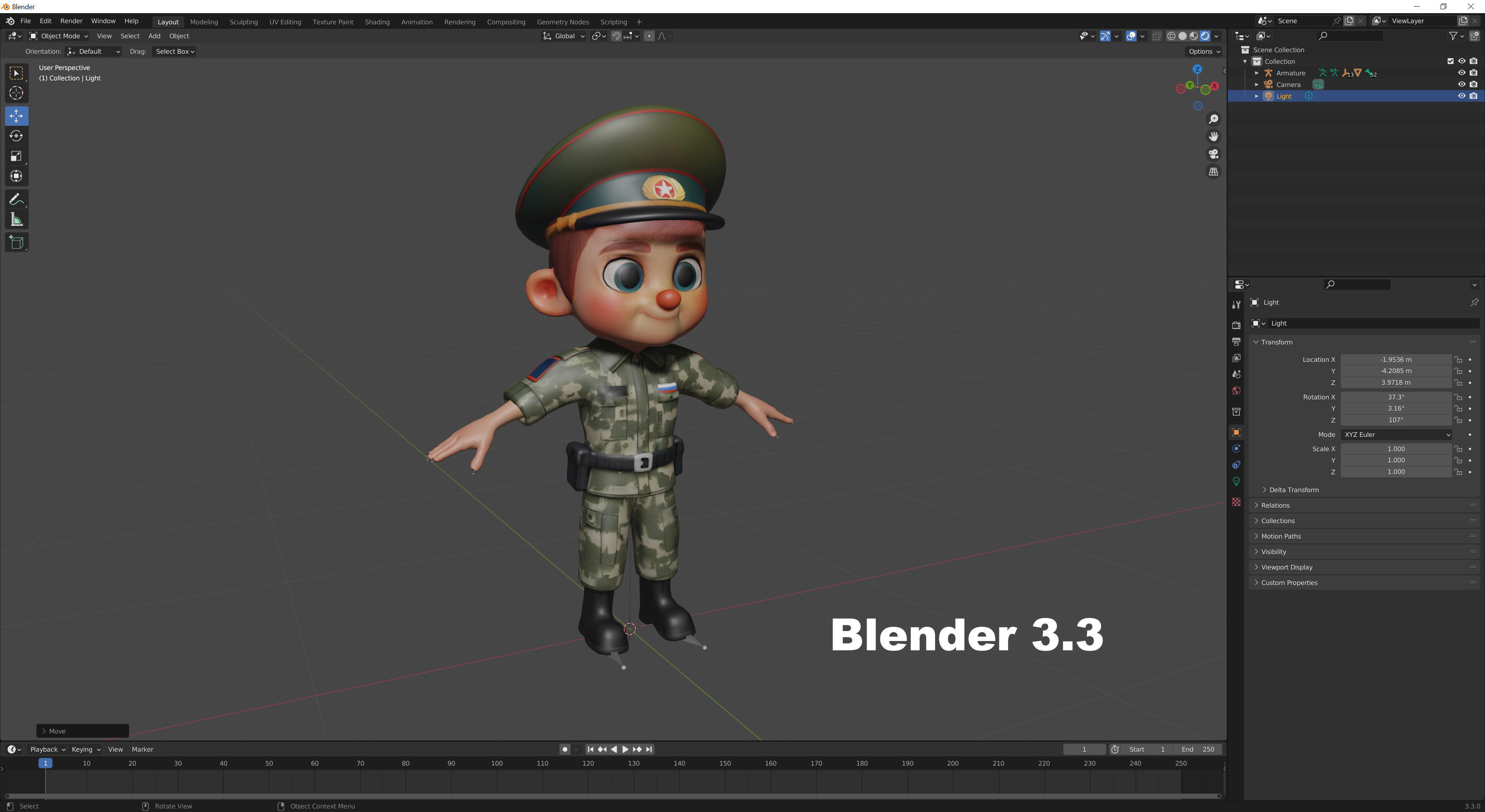The height and width of the screenshot is (812, 1485).
Task: Activate the 3D Cursor tool
Action: [x=16, y=93]
